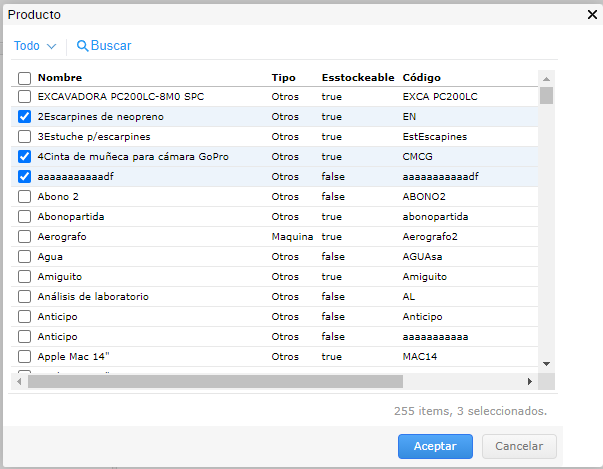Click the Esstockeable column header
The height and width of the screenshot is (469, 603).
click(358, 78)
